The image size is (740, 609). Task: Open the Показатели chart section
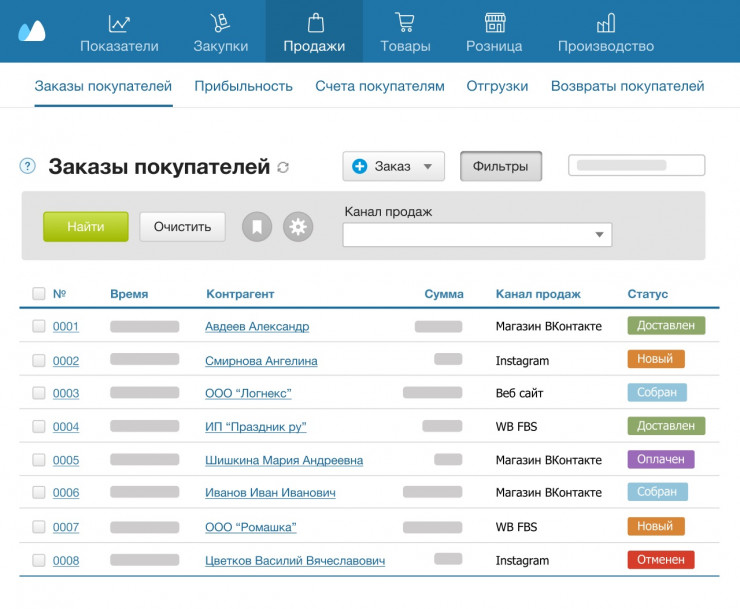pos(119,32)
